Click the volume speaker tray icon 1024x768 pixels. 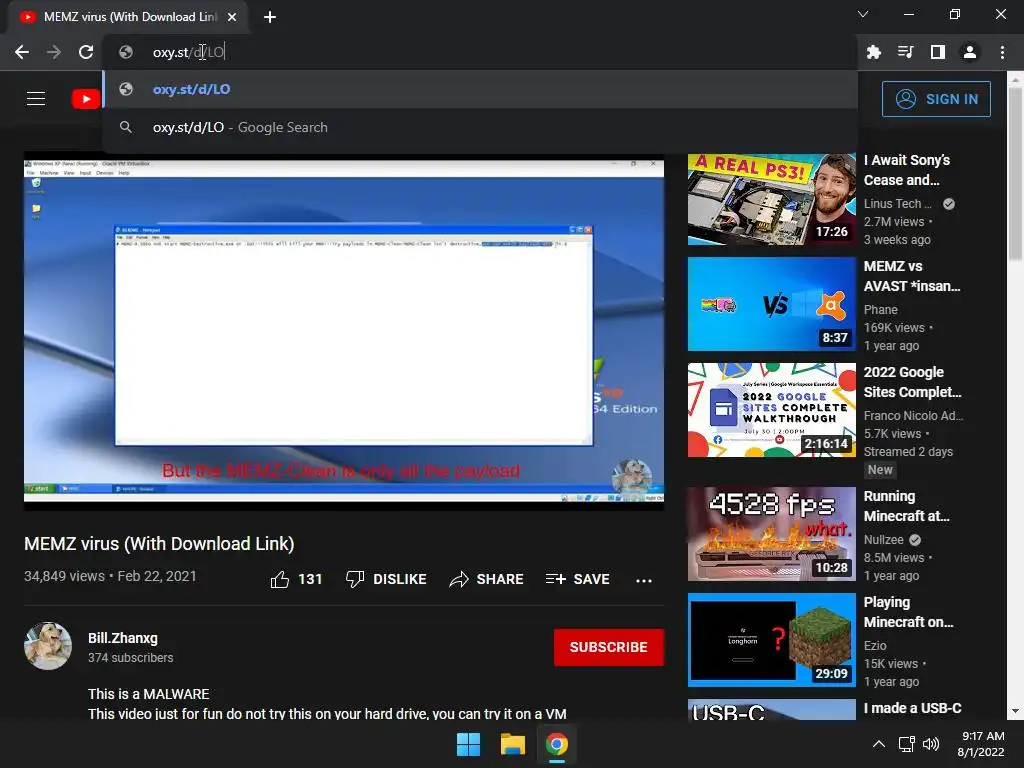point(931,744)
